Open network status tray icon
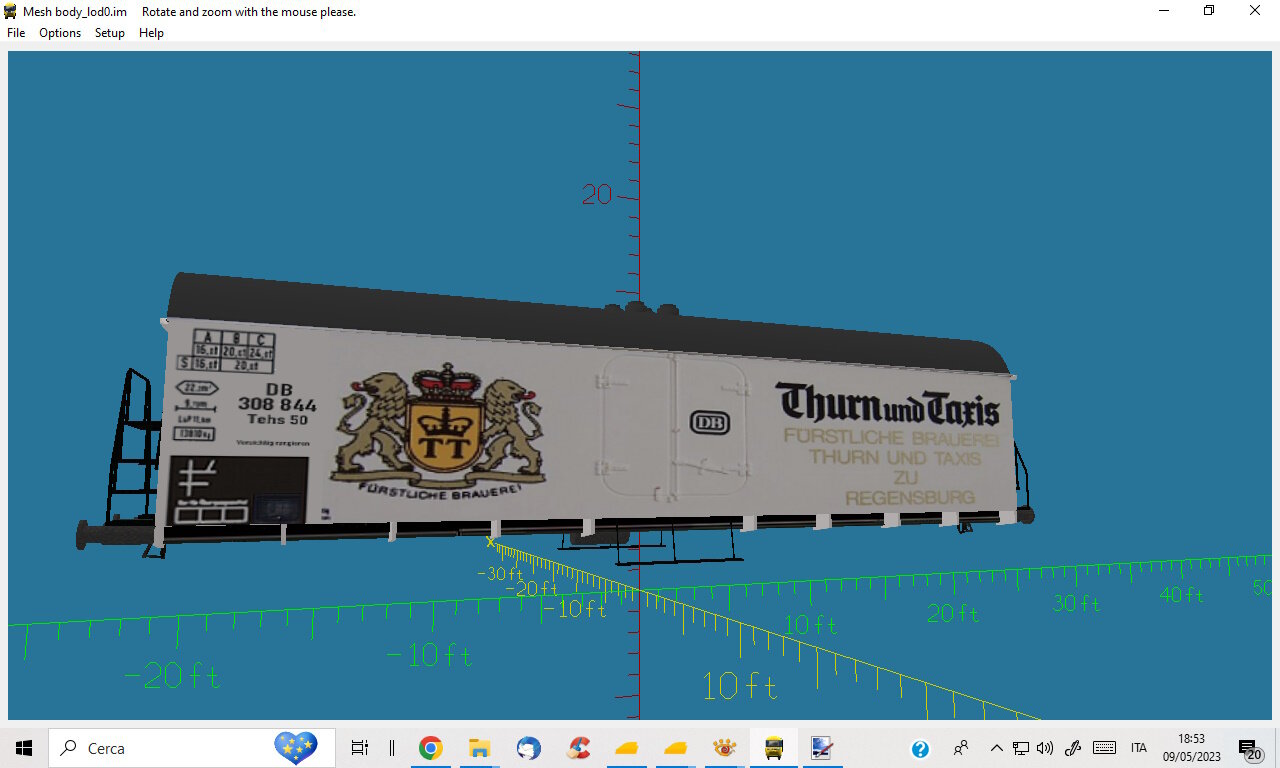The image size is (1280, 768). point(1021,748)
